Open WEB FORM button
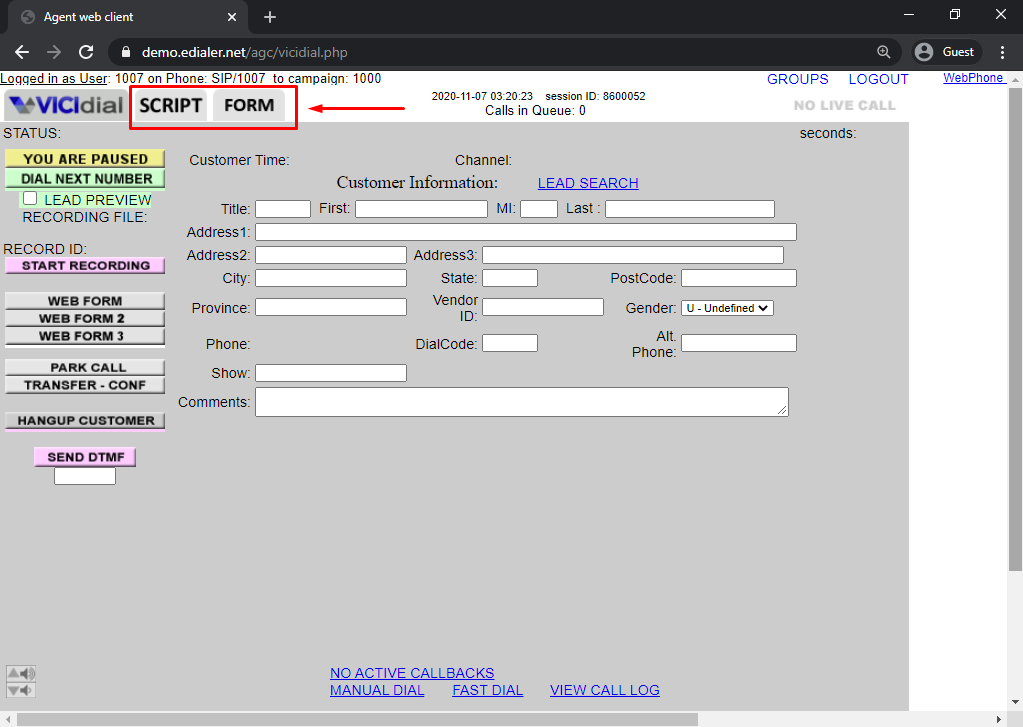Viewport: 1023px width, 727px height. point(85,301)
